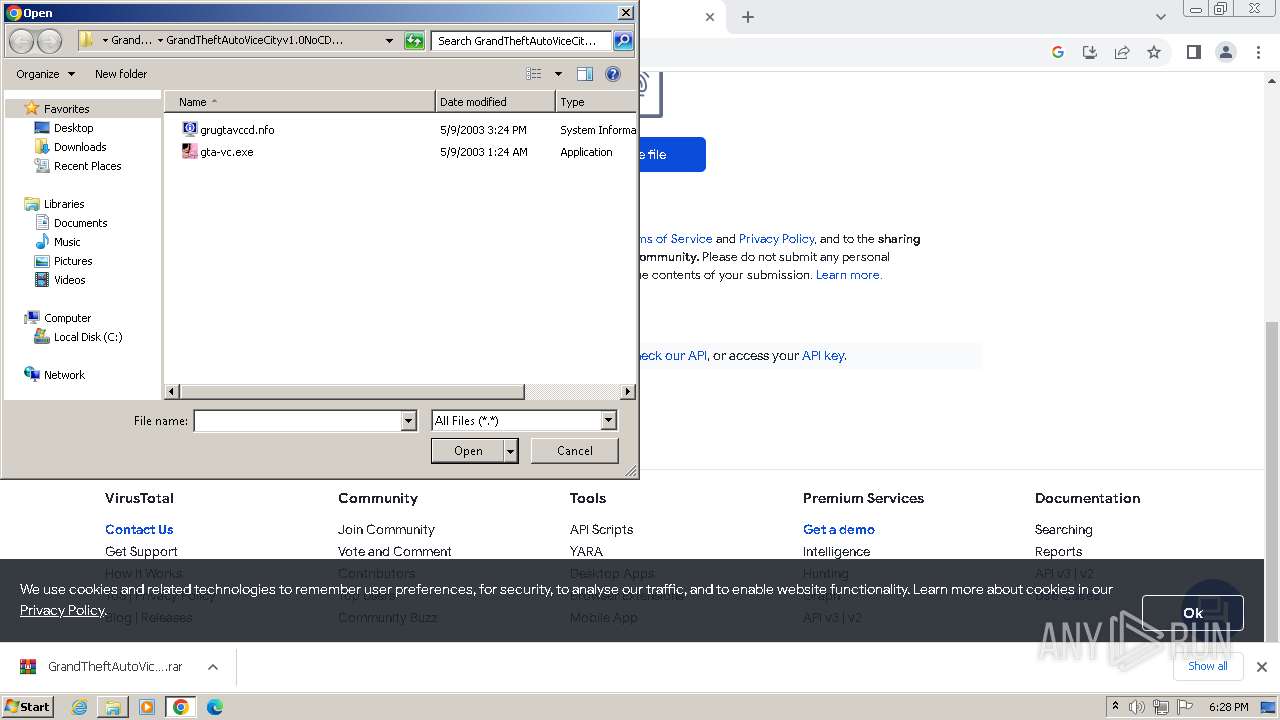Expand the view options dropdown arrow

coord(558,74)
